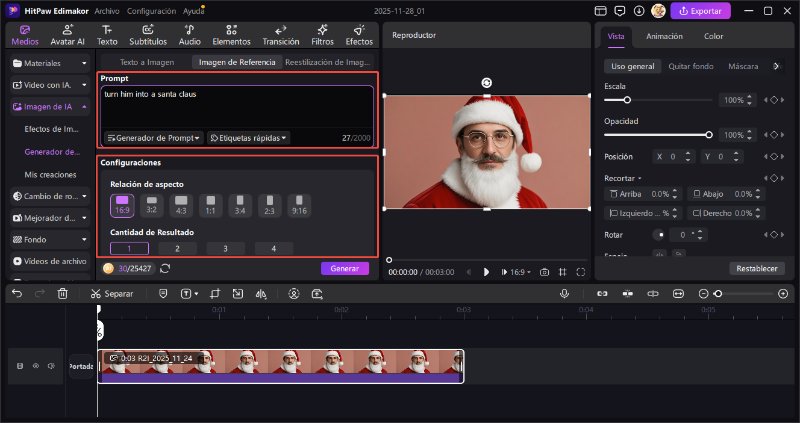Select 16:9 aspect ratio
Image resolution: width=800 pixels, height=423 pixels.
pyautogui.click(x=122, y=205)
